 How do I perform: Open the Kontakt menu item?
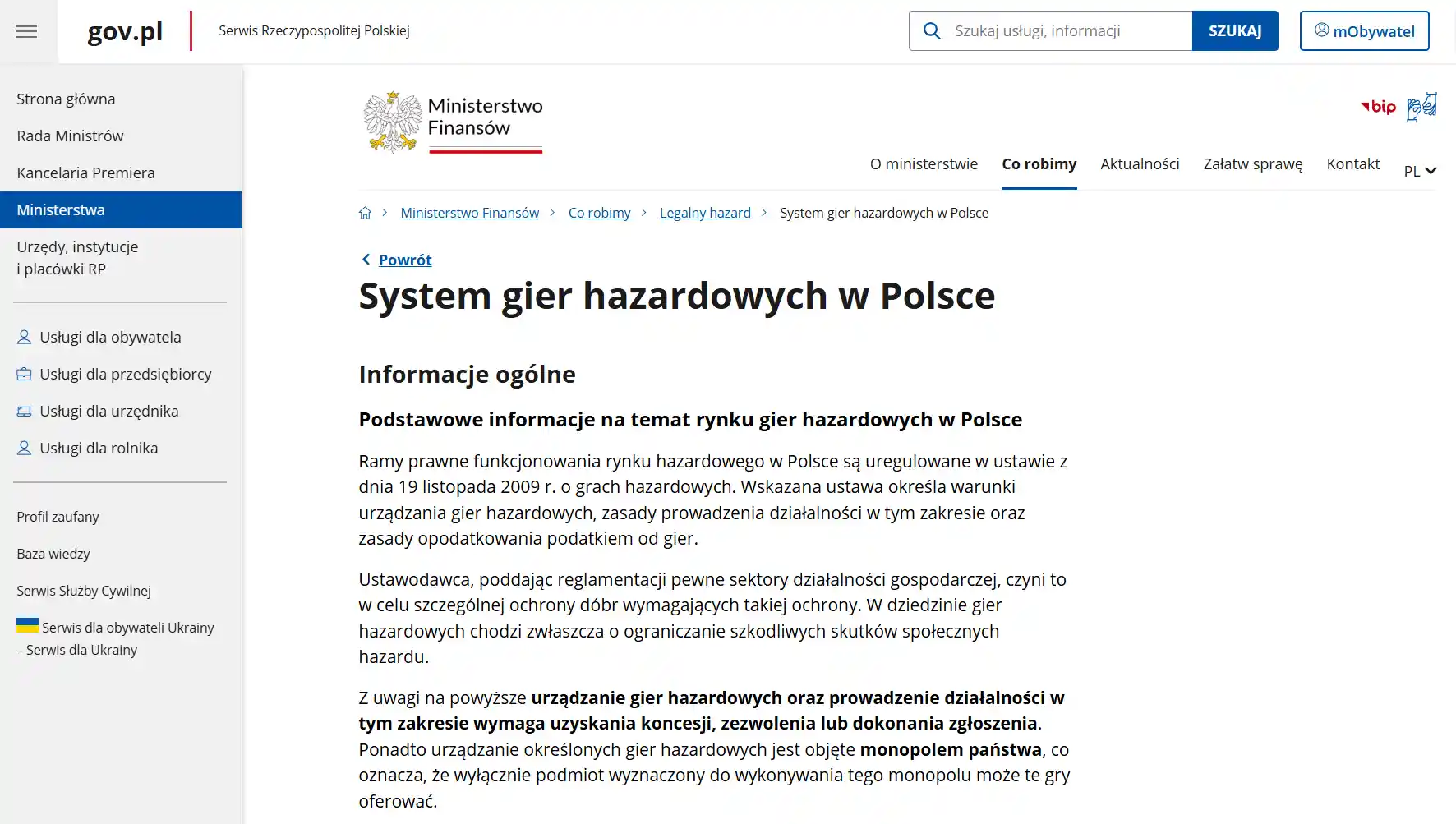coord(1352,163)
